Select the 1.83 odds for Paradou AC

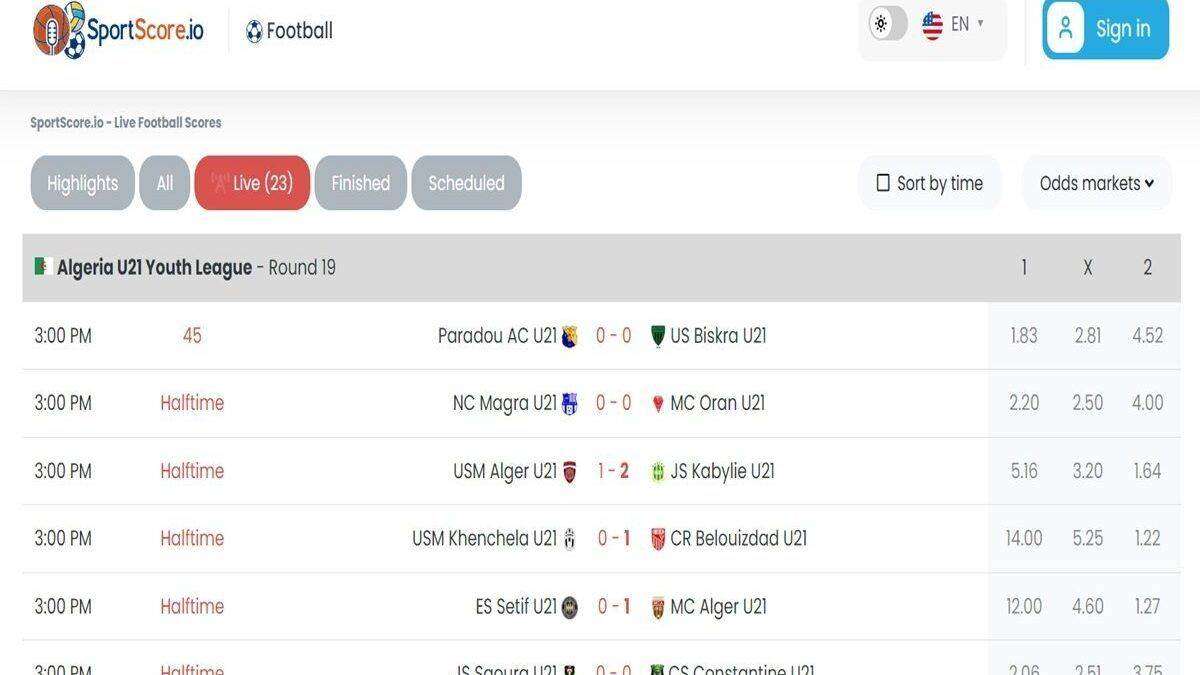(x=1024, y=336)
